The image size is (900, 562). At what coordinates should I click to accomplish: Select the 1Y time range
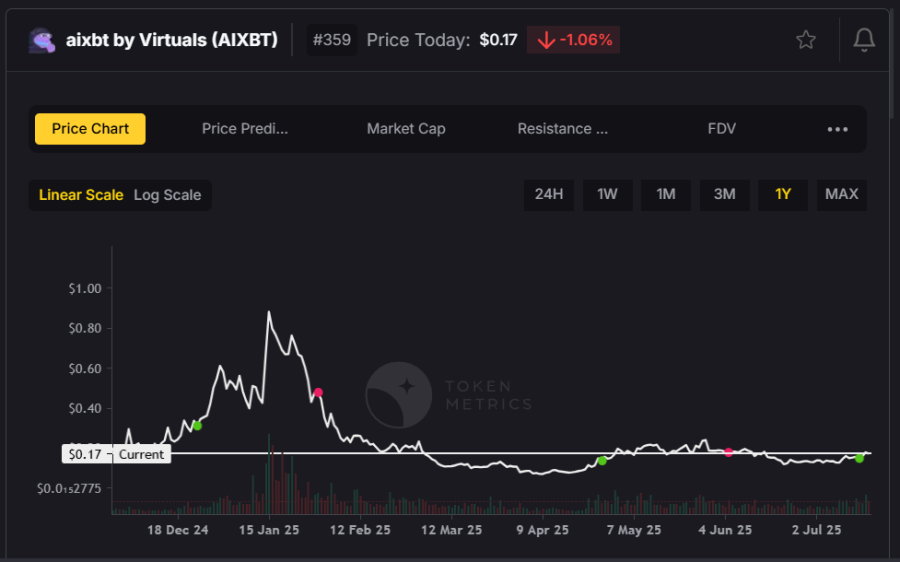(783, 194)
